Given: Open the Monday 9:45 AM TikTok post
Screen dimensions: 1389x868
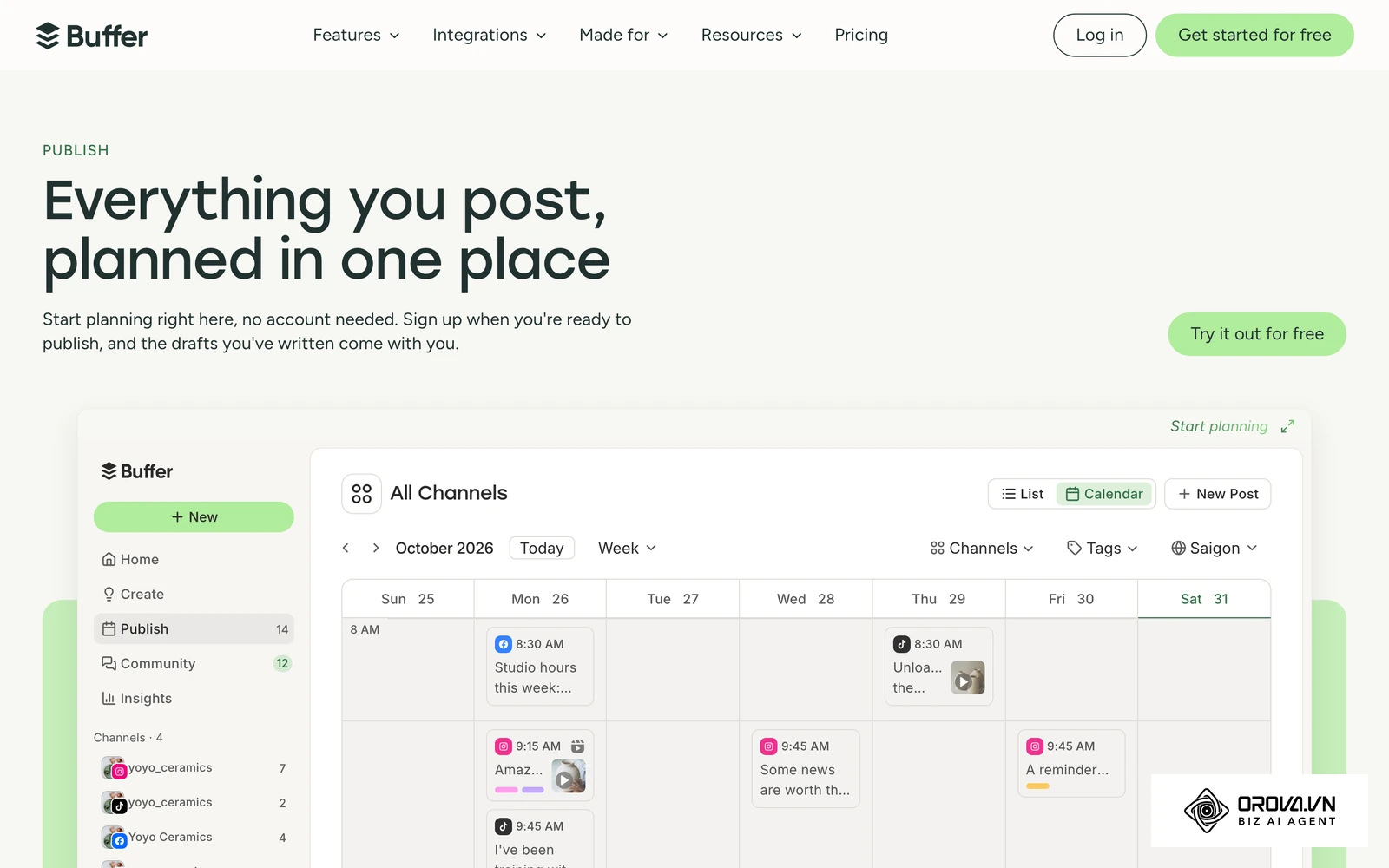Looking at the screenshot, I should (540, 839).
